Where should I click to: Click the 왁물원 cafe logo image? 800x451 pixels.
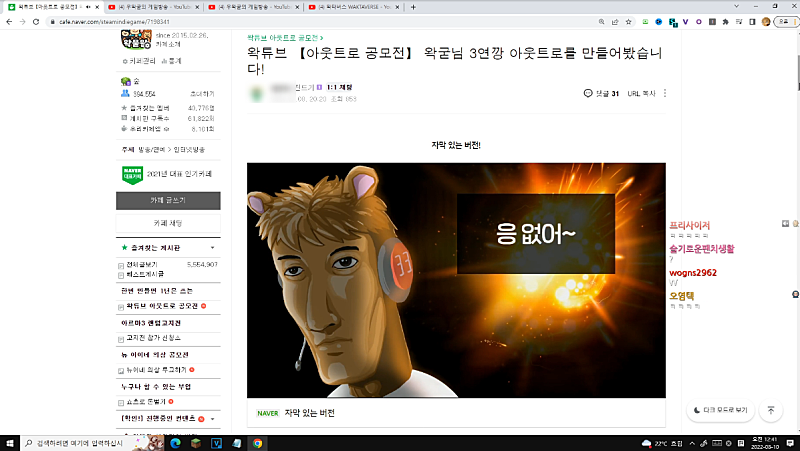(136, 40)
